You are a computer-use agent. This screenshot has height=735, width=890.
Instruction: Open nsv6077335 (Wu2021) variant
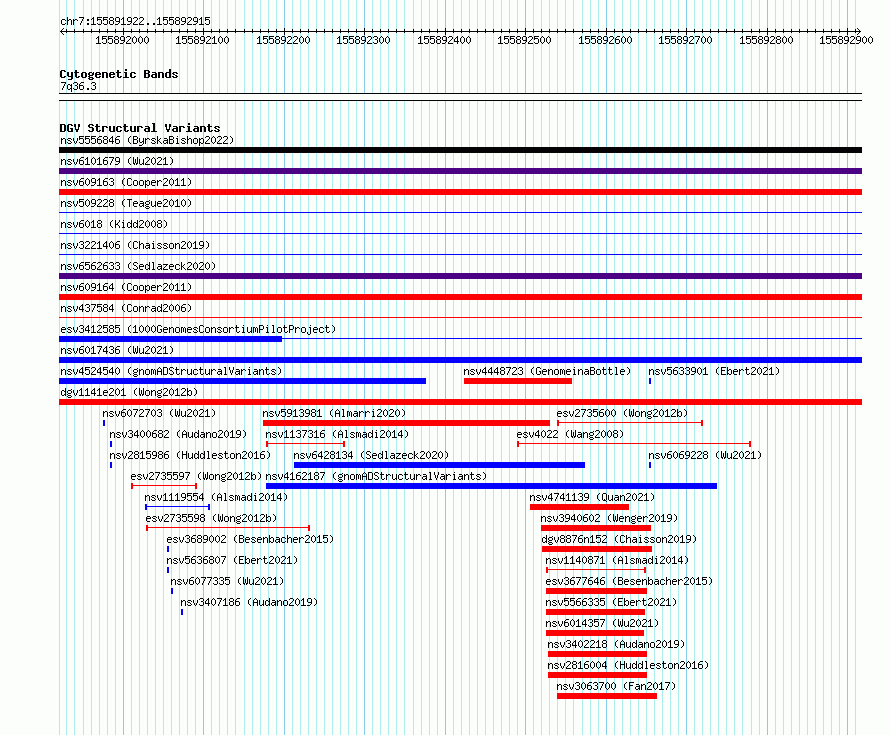(x=227, y=581)
